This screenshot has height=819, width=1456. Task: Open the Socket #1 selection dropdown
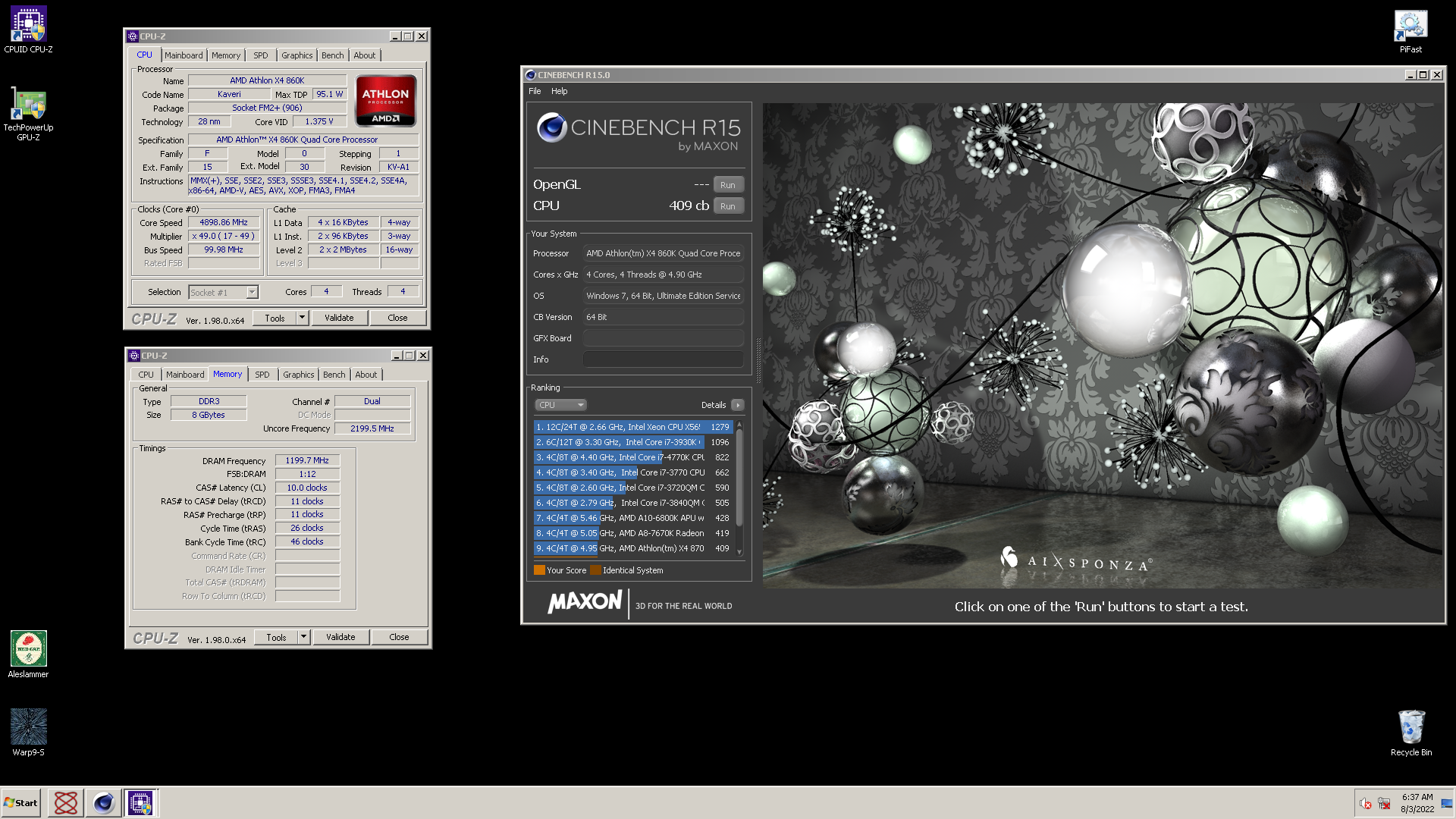click(x=223, y=293)
